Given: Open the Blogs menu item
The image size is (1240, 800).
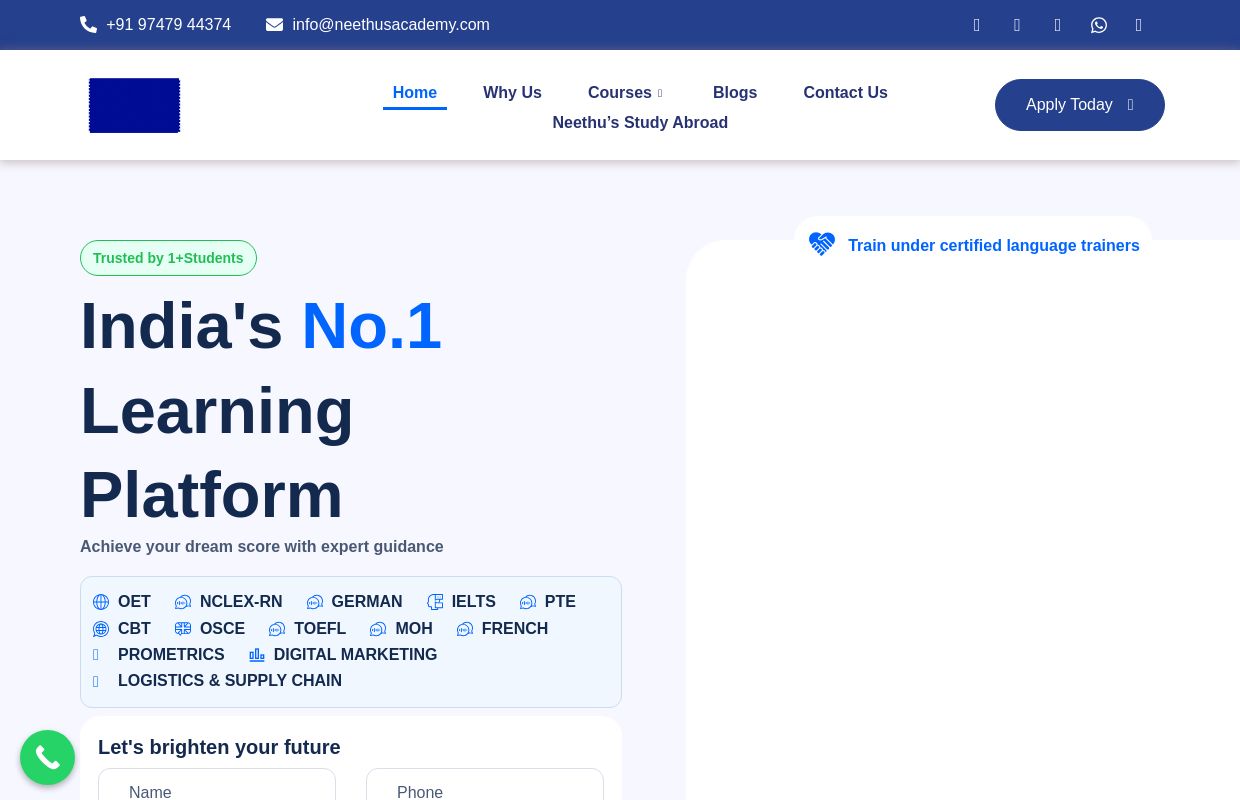Looking at the screenshot, I should [x=734, y=93].
